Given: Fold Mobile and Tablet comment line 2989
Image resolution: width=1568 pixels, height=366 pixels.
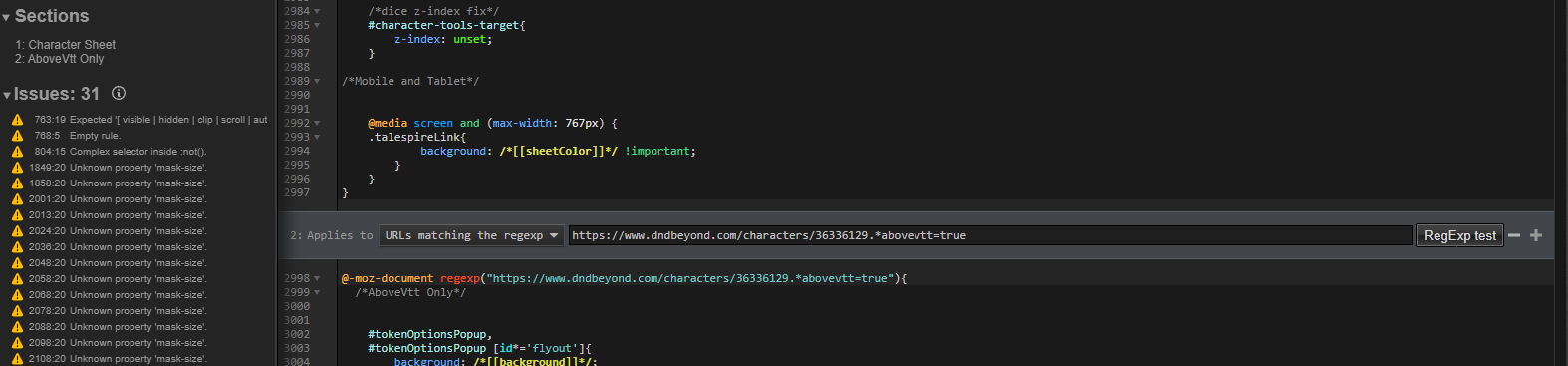Looking at the screenshot, I should [x=317, y=82].
